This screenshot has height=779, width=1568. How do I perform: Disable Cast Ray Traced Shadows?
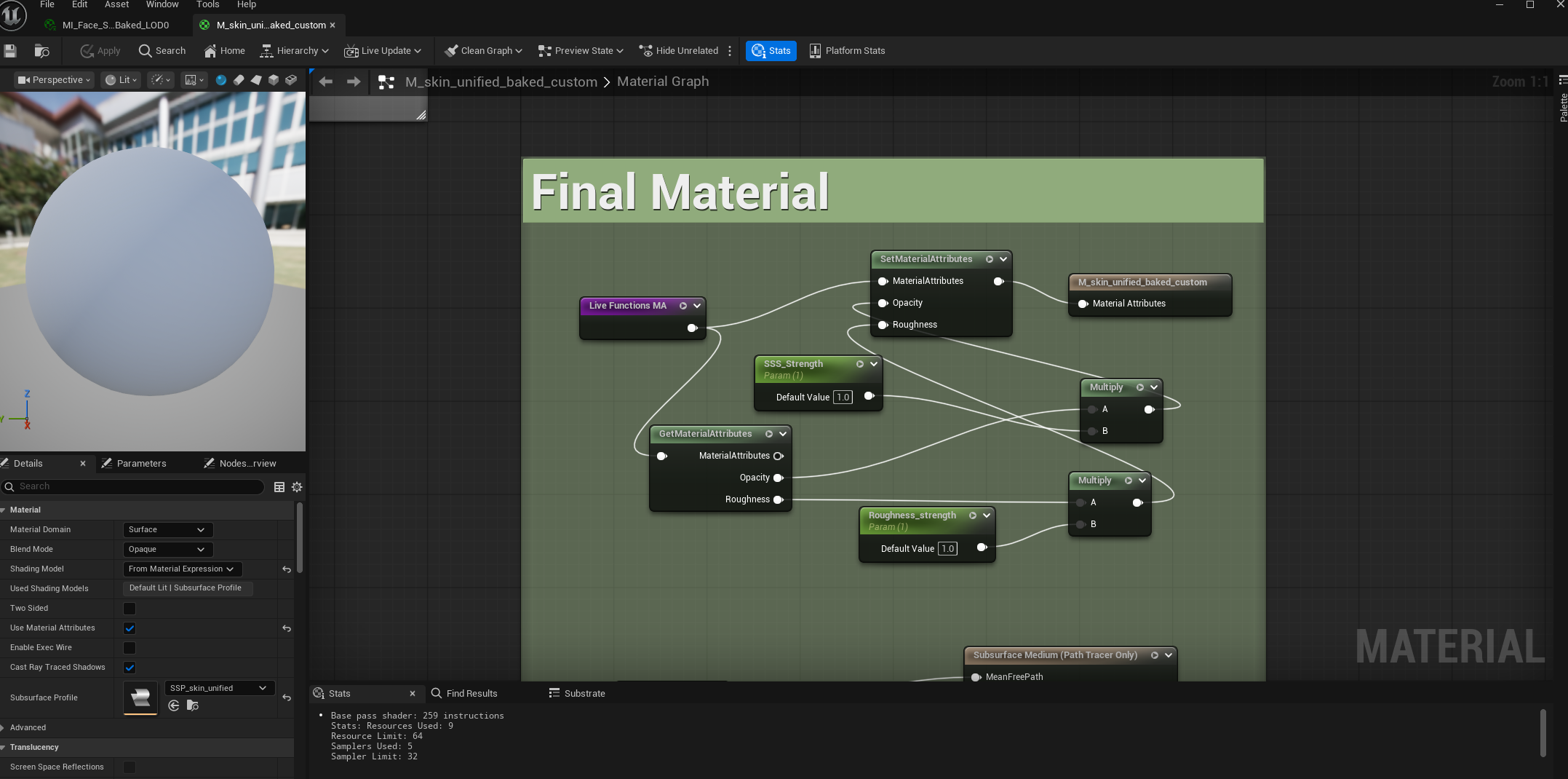tap(130, 668)
